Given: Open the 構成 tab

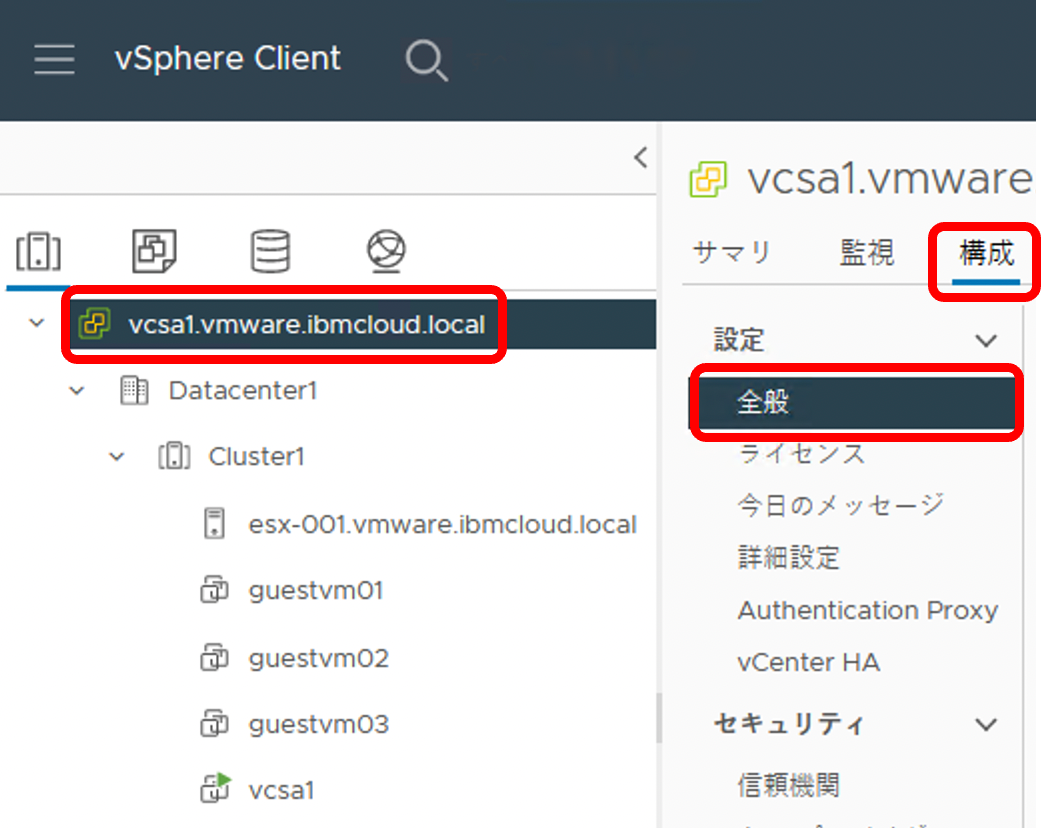Looking at the screenshot, I should click(x=986, y=255).
